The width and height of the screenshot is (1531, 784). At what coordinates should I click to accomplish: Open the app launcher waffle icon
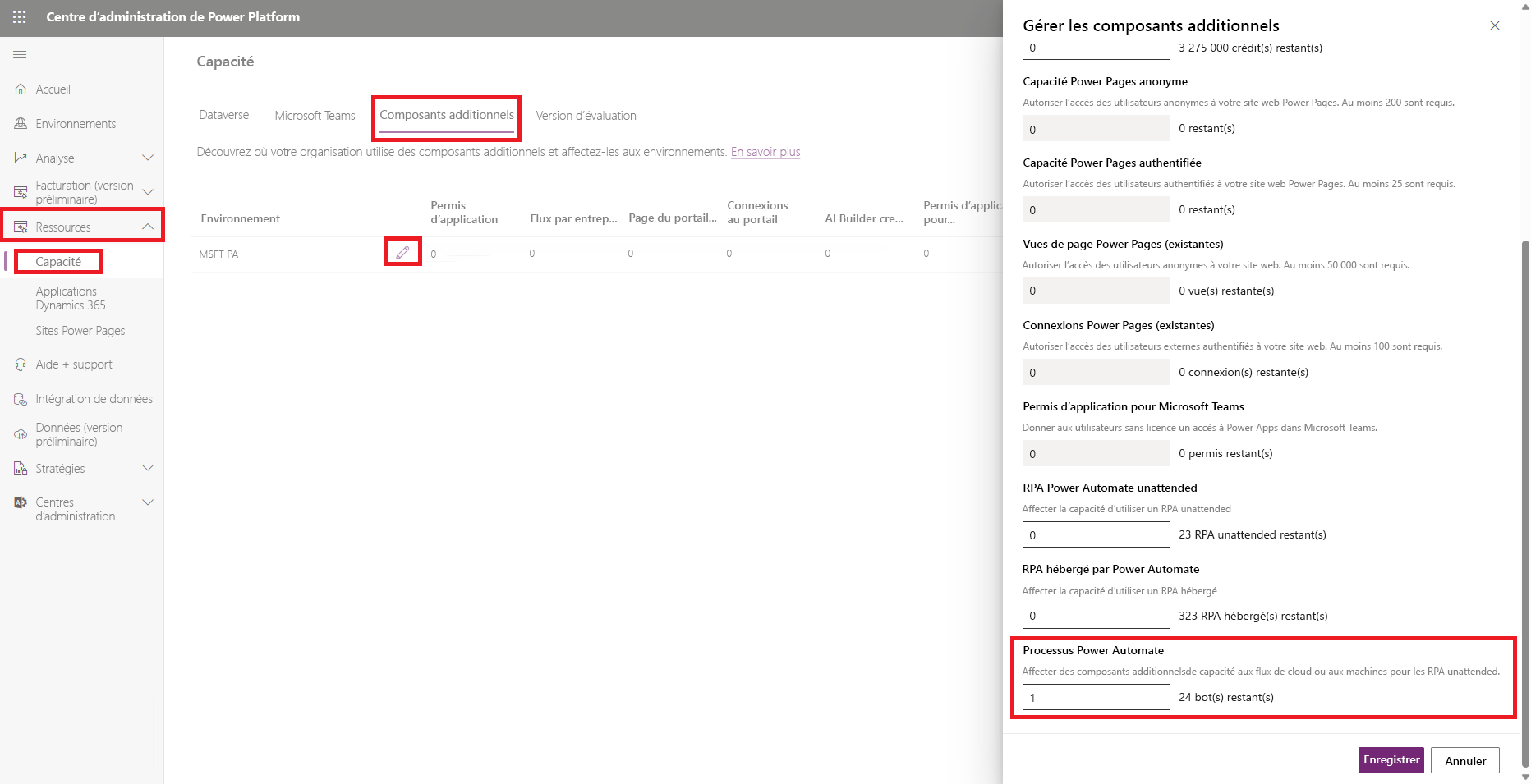[20, 16]
